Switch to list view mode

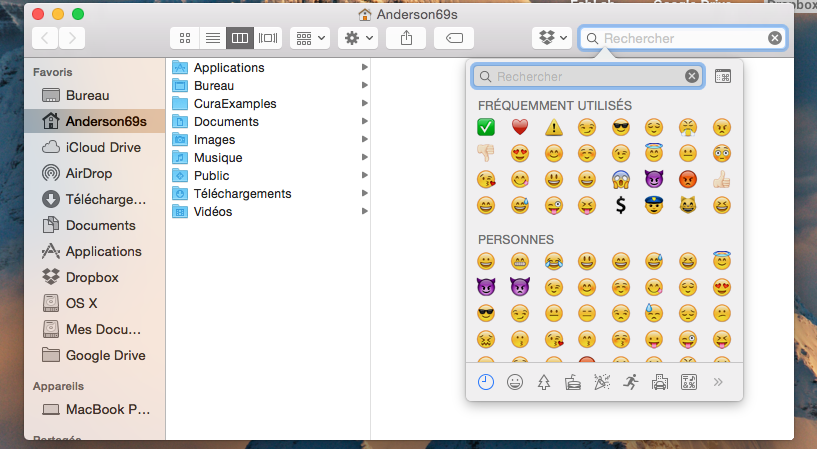point(213,38)
